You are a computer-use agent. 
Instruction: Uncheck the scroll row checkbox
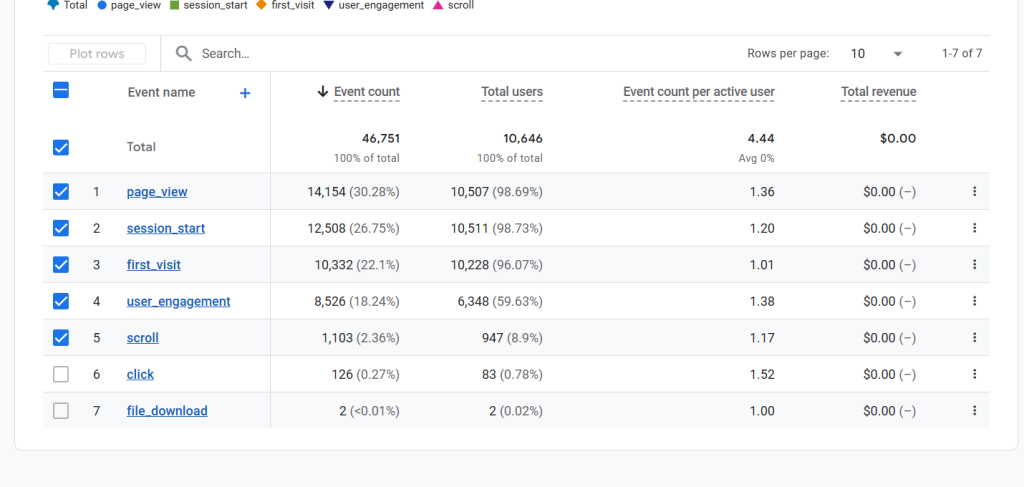click(61, 338)
